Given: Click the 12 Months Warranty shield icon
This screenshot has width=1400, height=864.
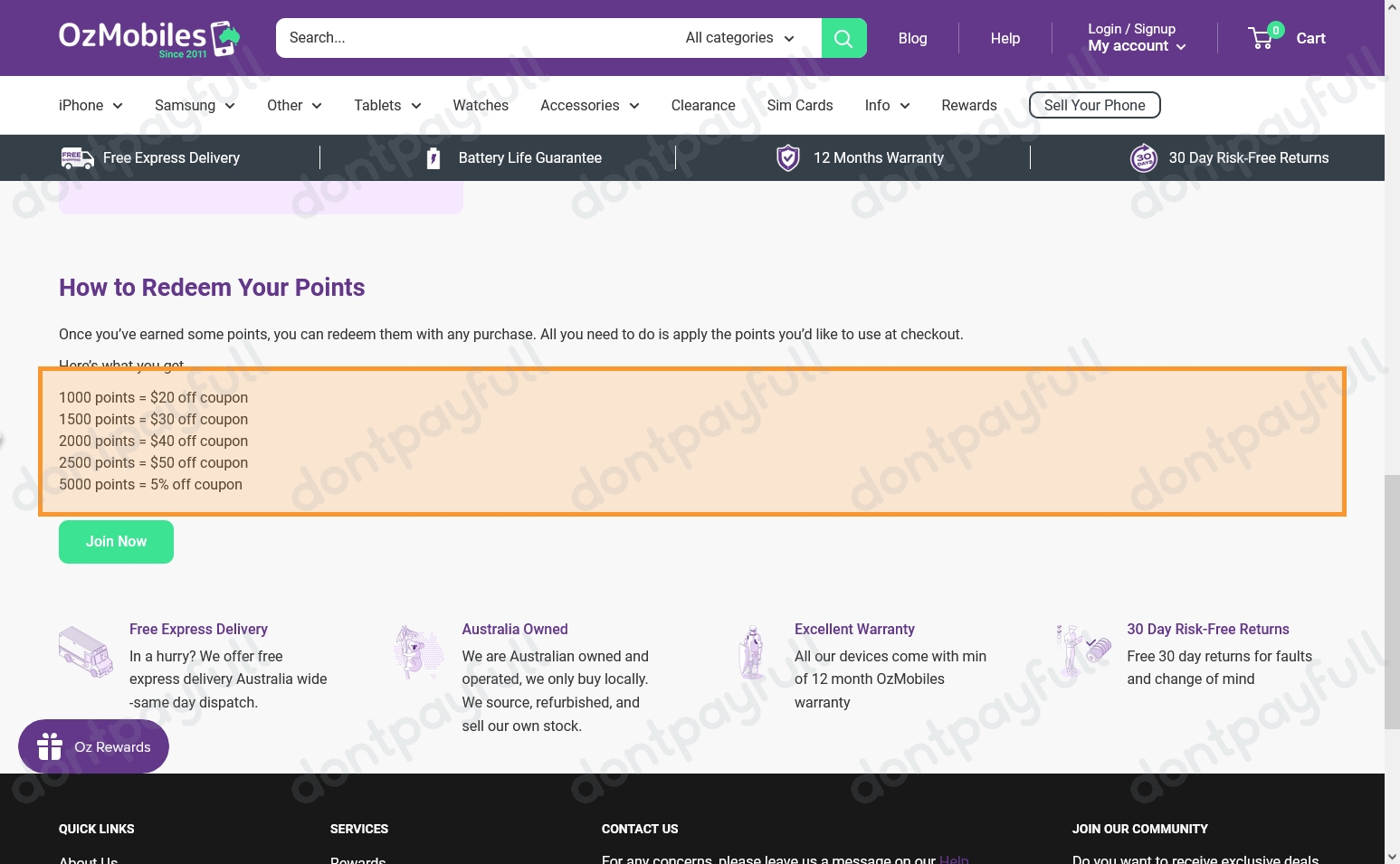Looking at the screenshot, I should tap(787, 158).
